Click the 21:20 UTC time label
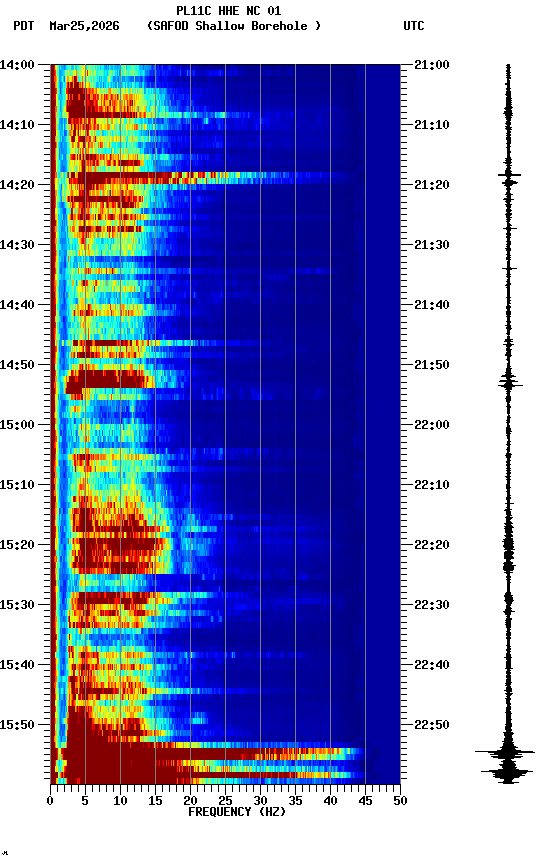The image size is (552, 864). point(432,185)
